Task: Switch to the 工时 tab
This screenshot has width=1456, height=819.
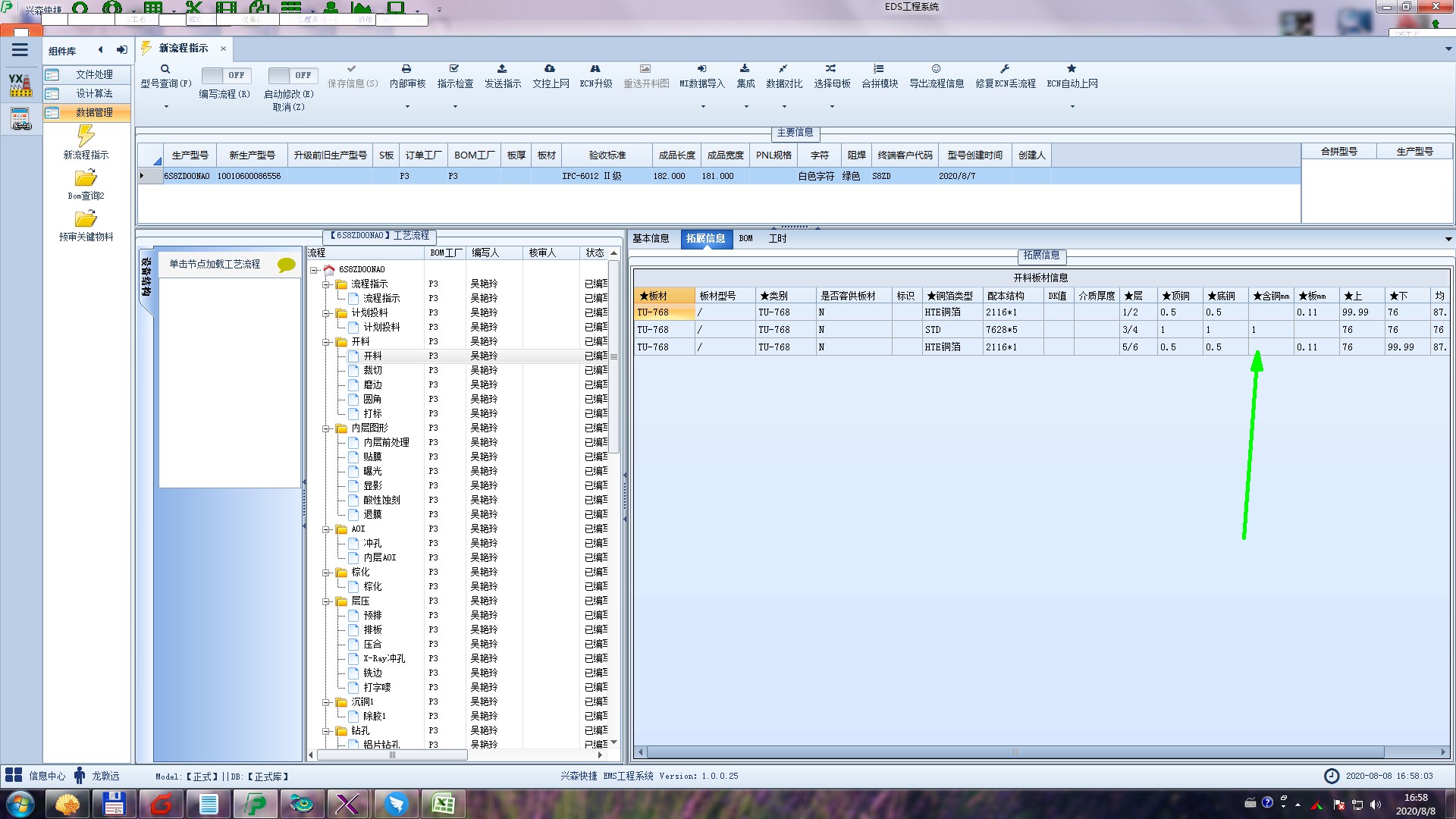Action: 777,238
